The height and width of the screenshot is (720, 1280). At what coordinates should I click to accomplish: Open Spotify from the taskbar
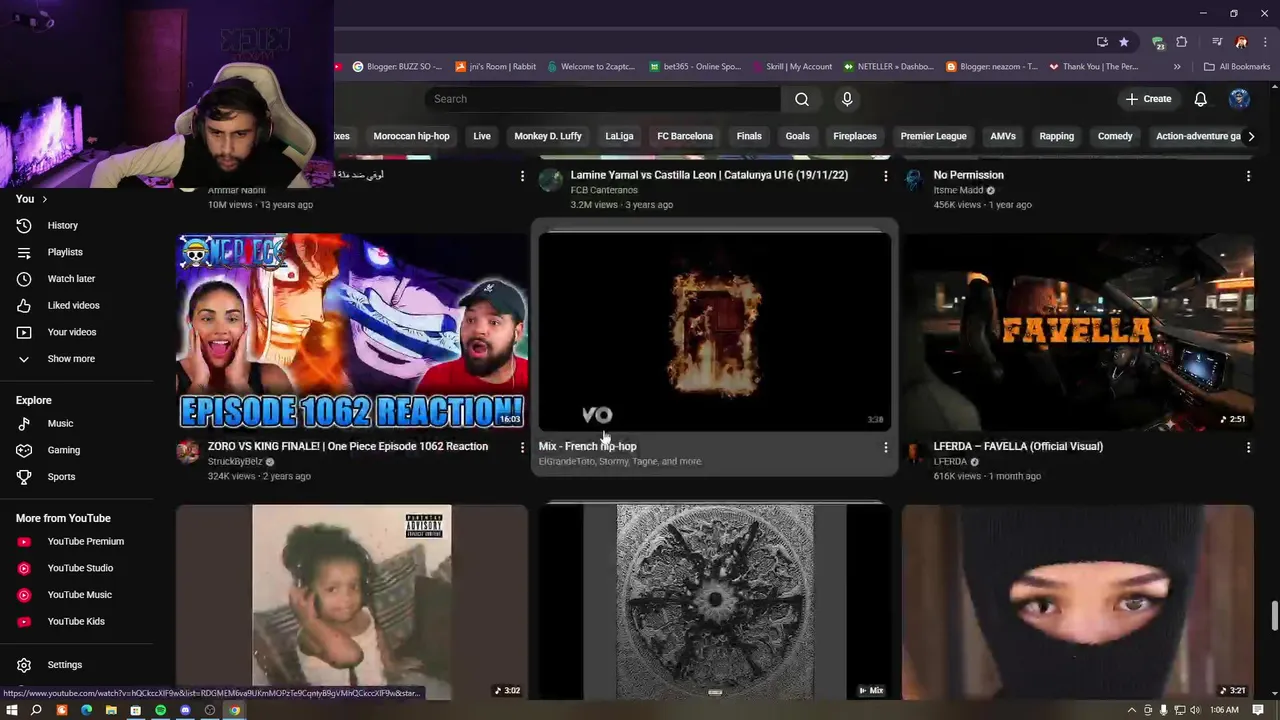point(160,710)
